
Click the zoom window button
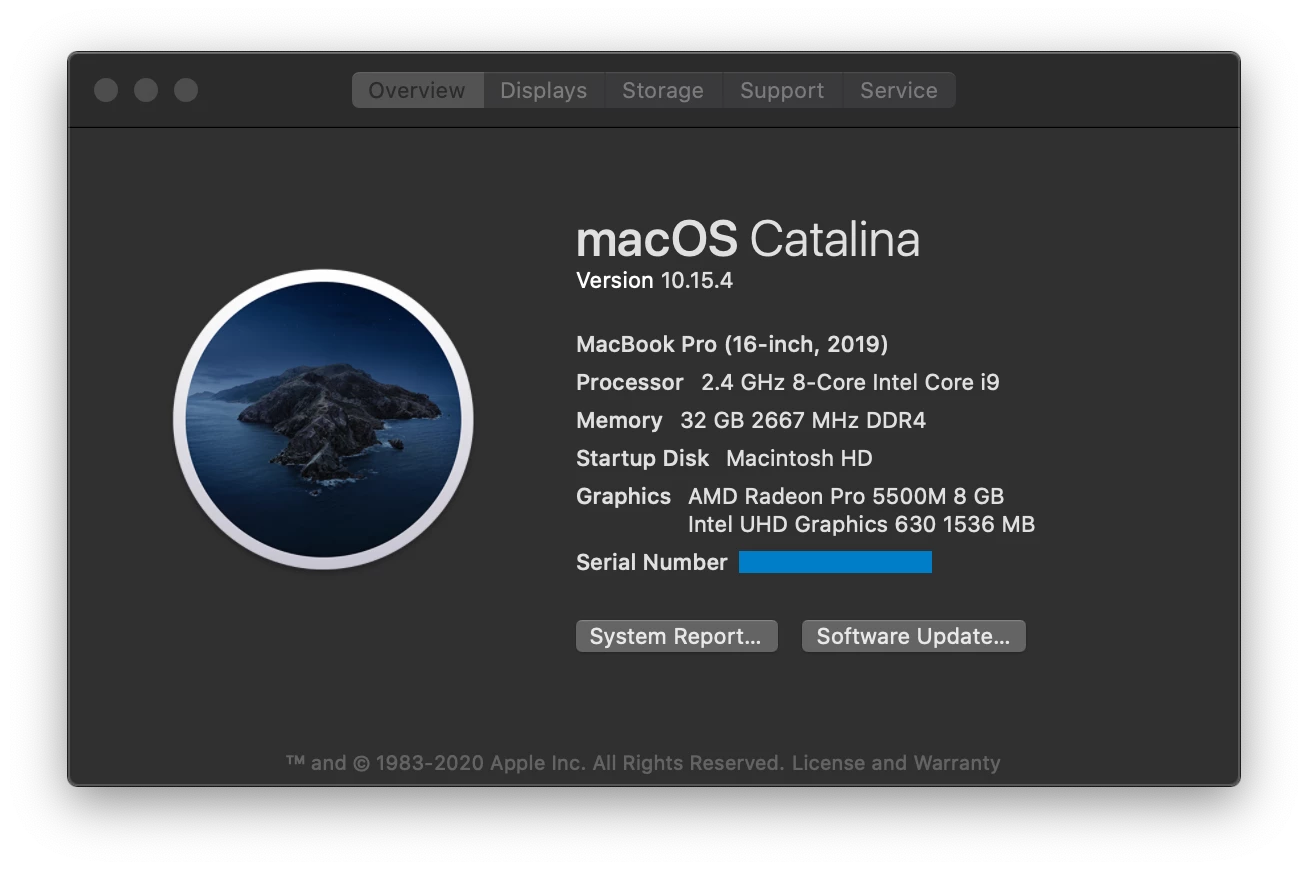[x=186, y=90]
